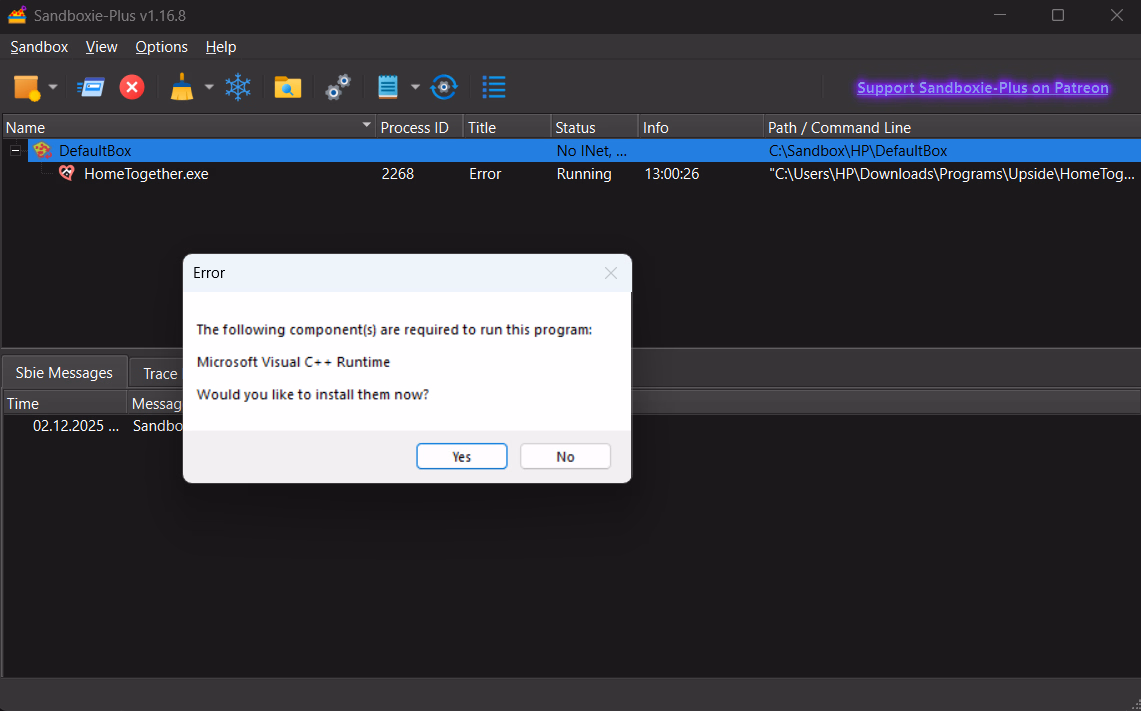Click the snowflake Suspend All icon
Screen dimensions: 1141x711
[238, 88]
